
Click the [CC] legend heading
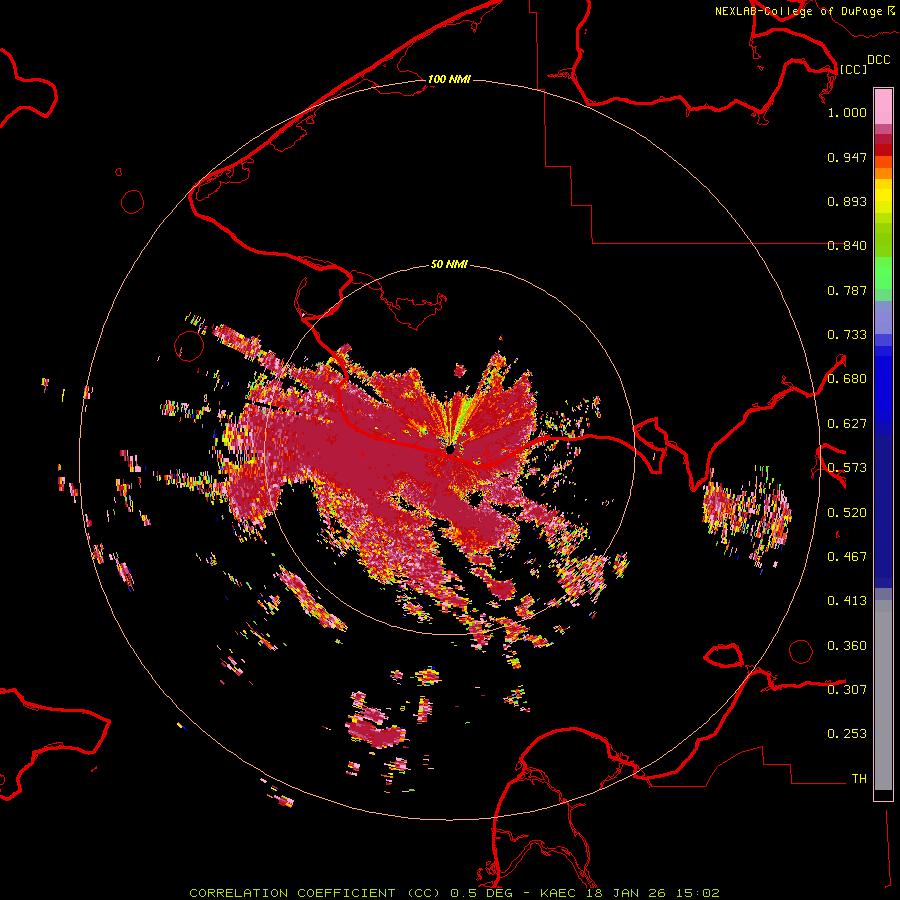pyautogui.click(x=853, y=69)
